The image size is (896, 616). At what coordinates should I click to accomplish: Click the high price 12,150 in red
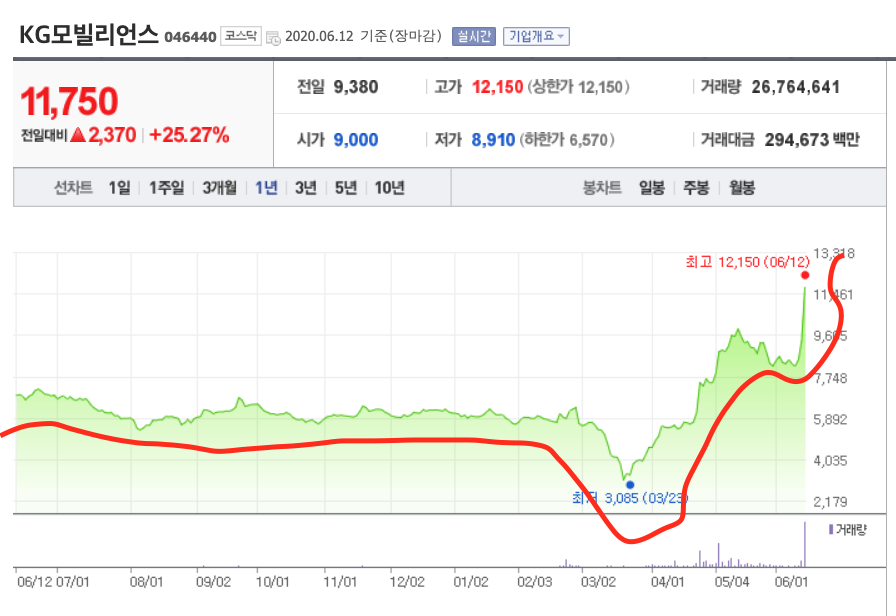click(497, 87)
